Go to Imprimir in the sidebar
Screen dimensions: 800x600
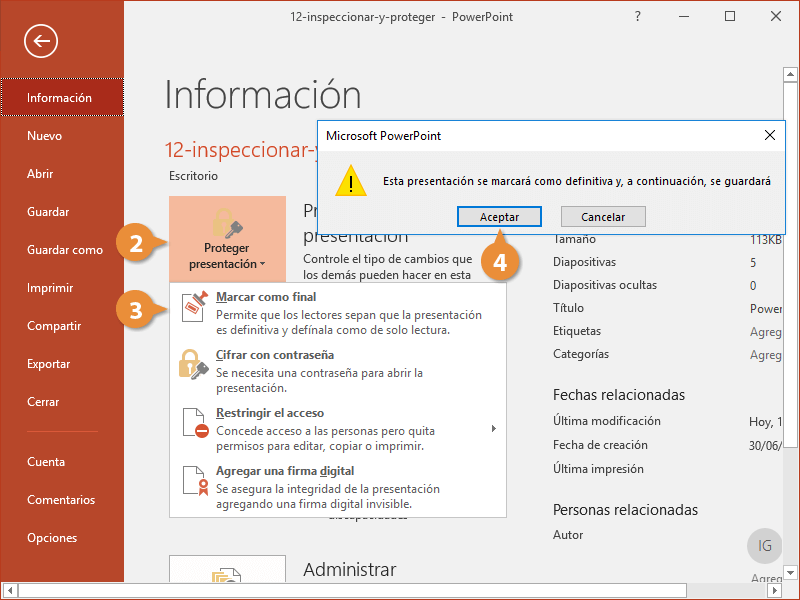tap(50, 288)
